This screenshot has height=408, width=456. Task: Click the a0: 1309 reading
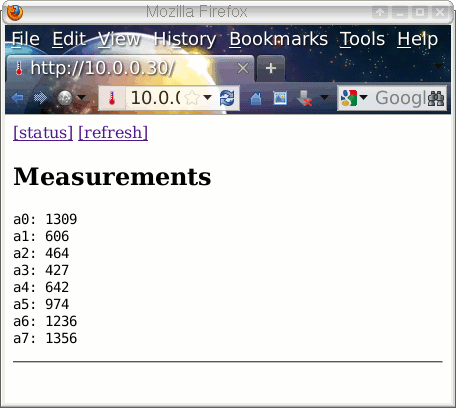tap(45, 219)
